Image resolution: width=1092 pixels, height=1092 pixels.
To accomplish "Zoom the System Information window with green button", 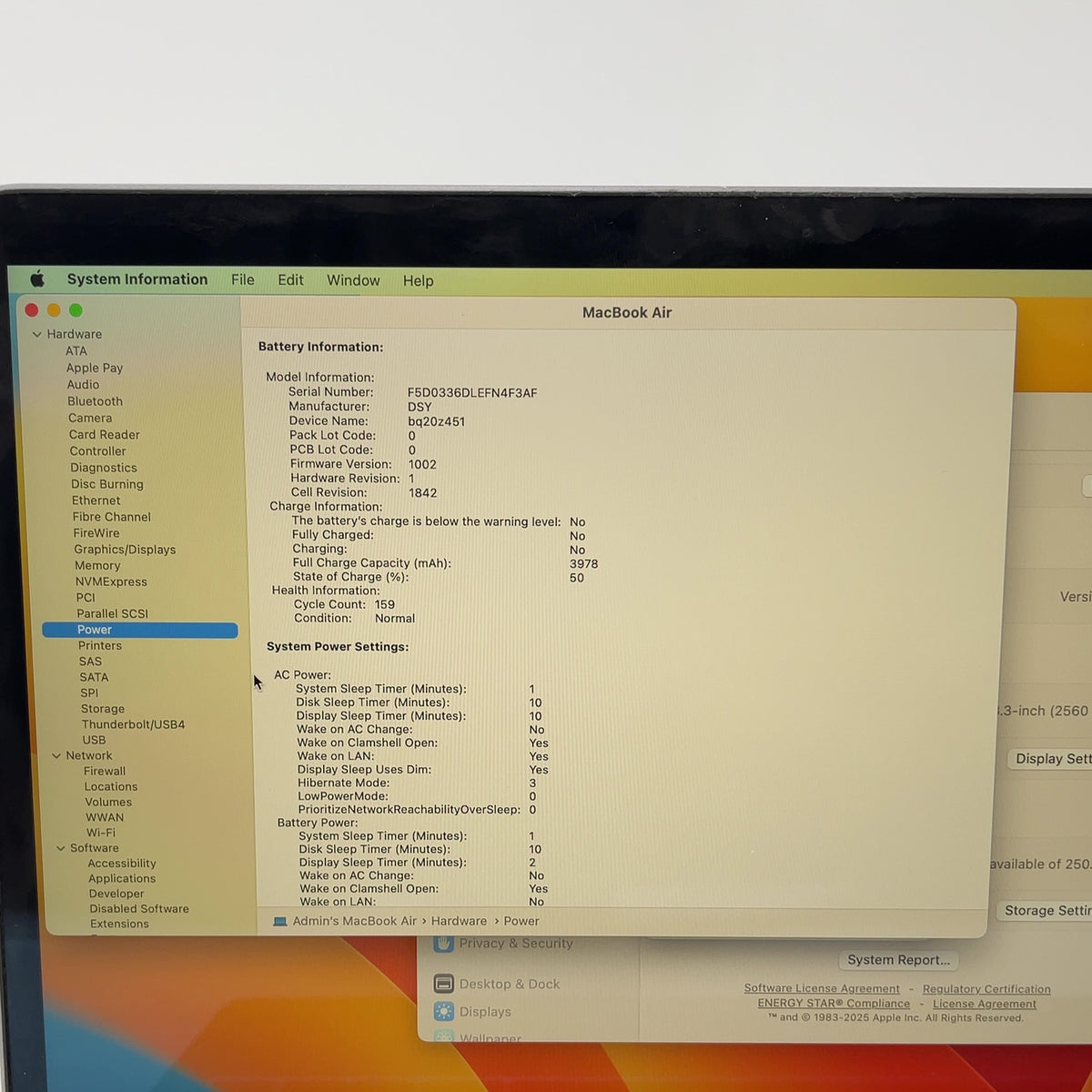I will pos(76,310).
